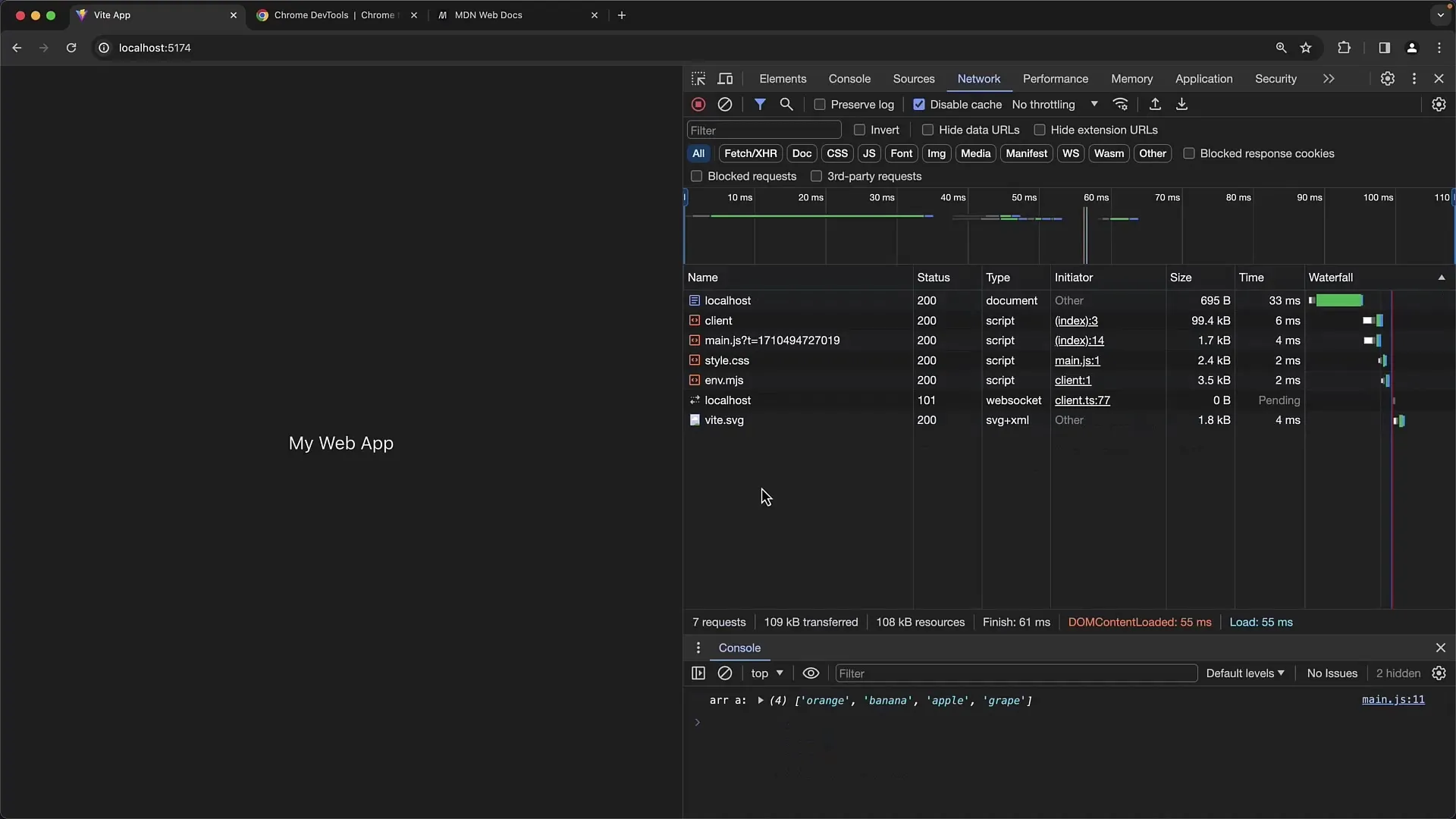Close the console drawer

[x=1440, y=648]
